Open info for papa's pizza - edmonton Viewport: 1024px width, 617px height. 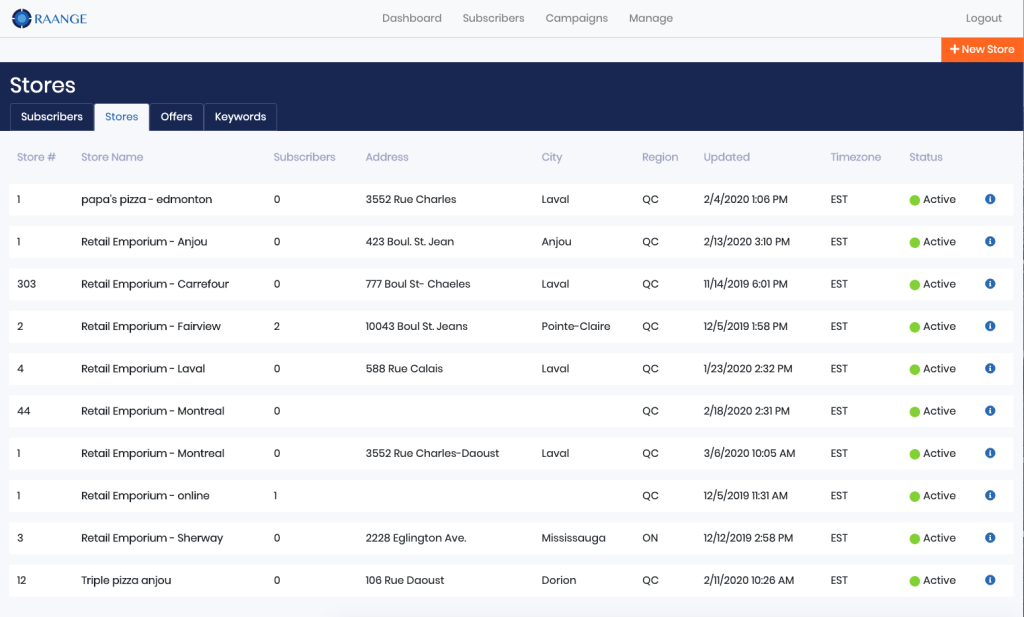point(990,199)
